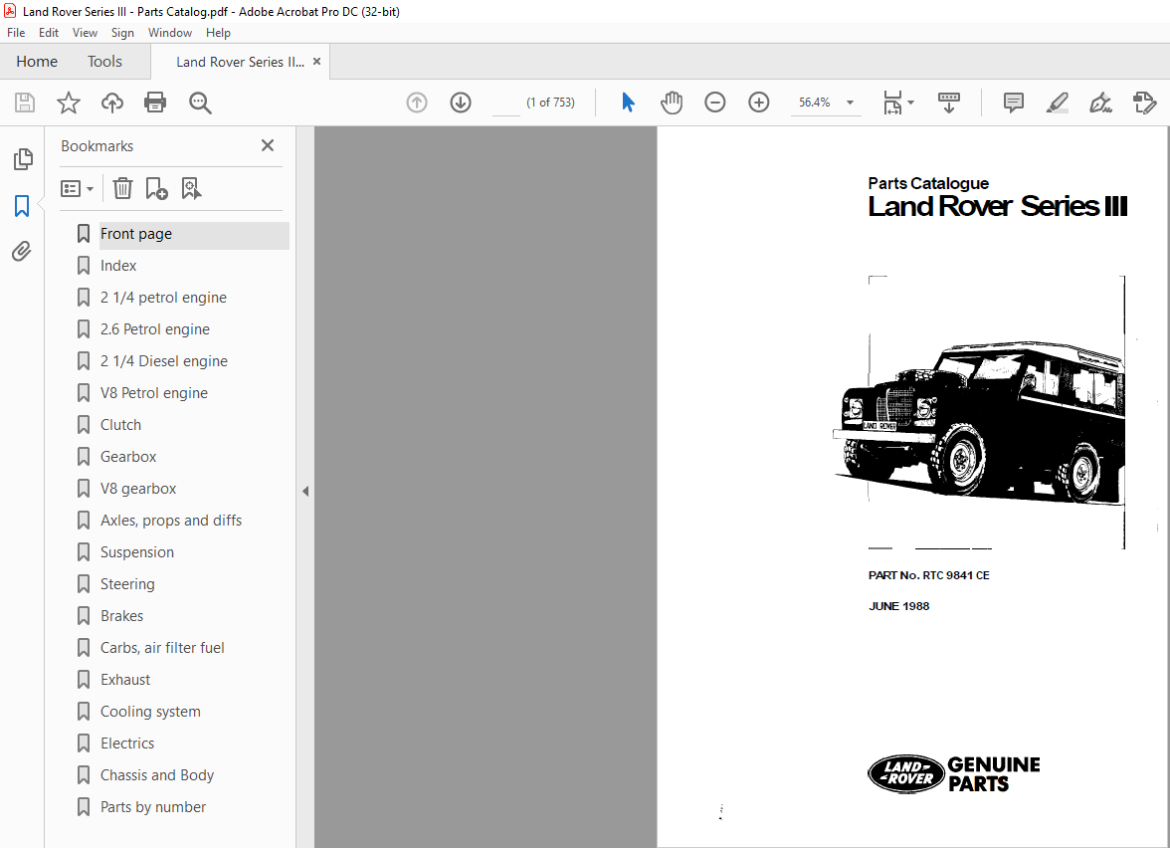Click the Land Rover Genuine Parts logo
The width and height of the screenshot is (1170, 848).
tap(954, 774)
